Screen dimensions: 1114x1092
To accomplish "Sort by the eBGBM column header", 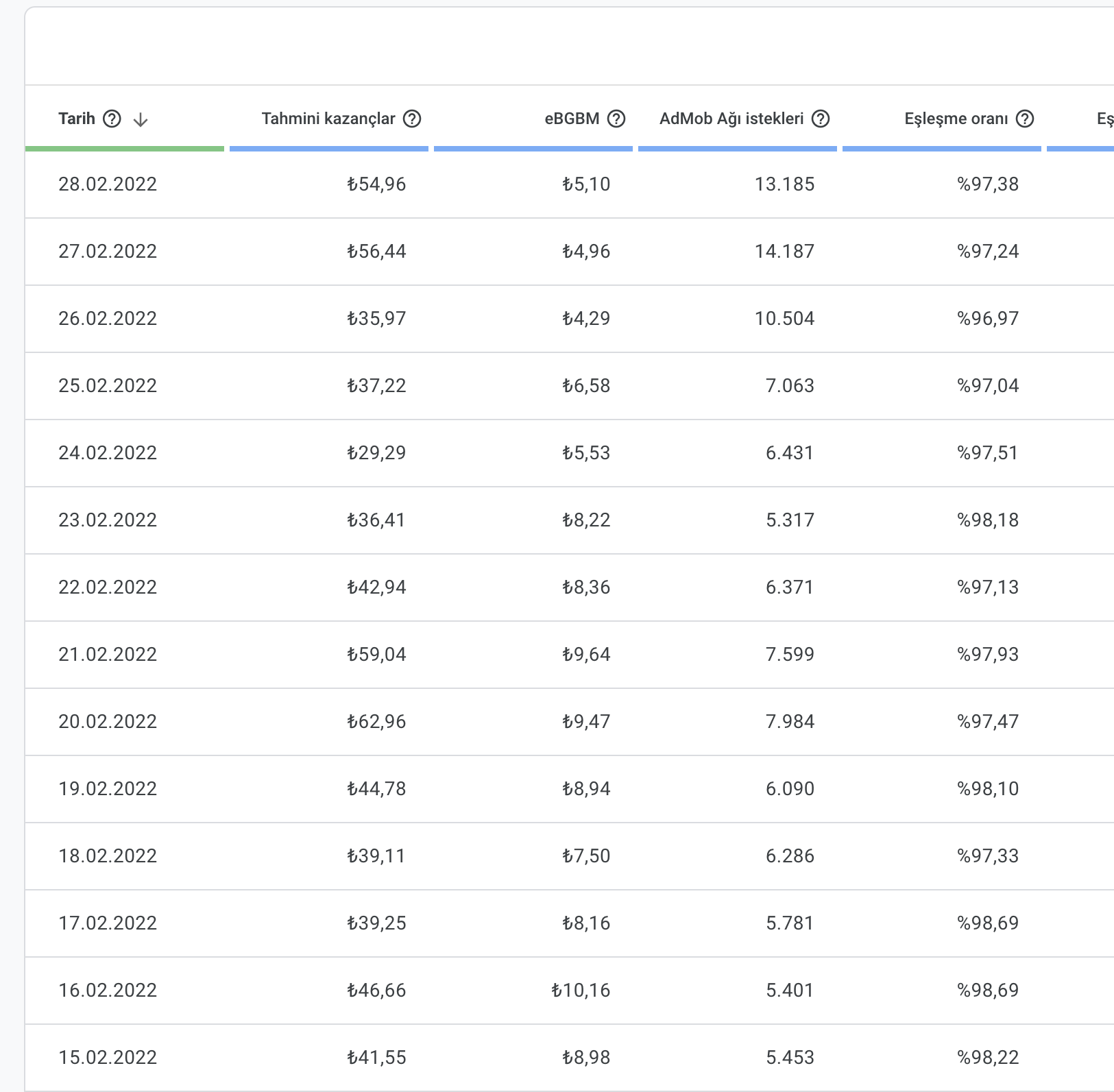I will (572, 119).
